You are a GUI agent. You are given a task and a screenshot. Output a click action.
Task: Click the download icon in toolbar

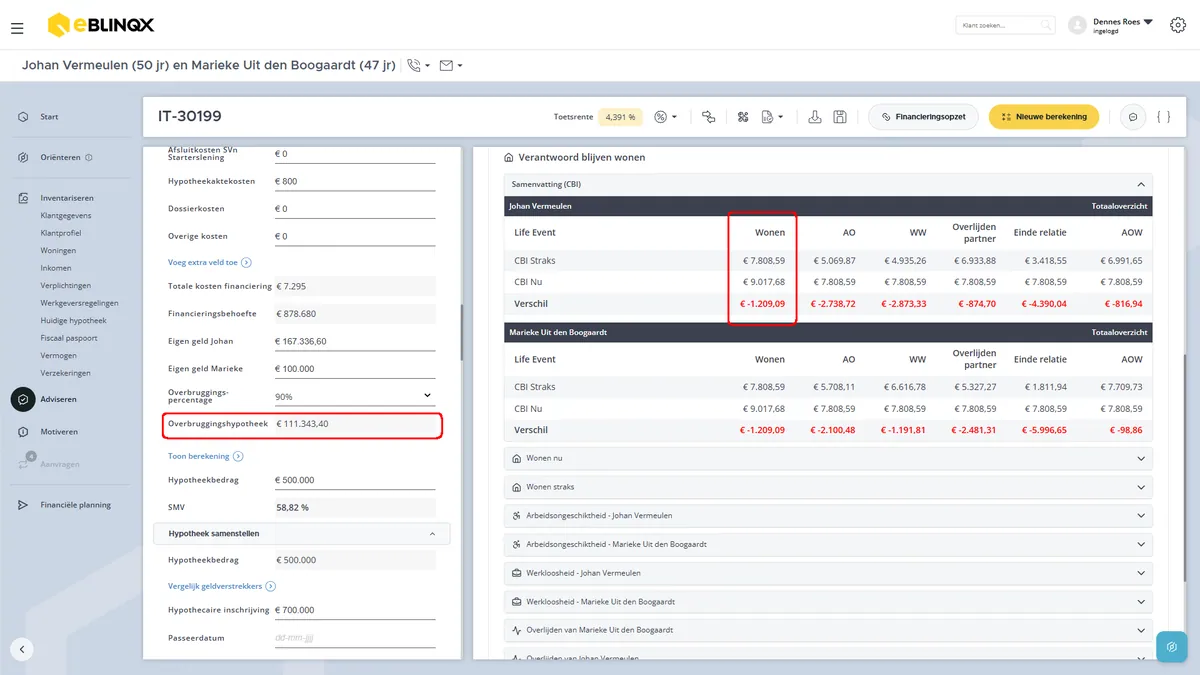pyautogui.click(x=815, y=117)
